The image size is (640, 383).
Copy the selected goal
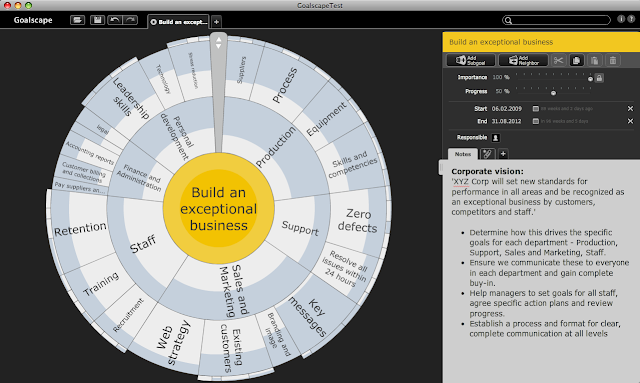(x=576, y=60)
